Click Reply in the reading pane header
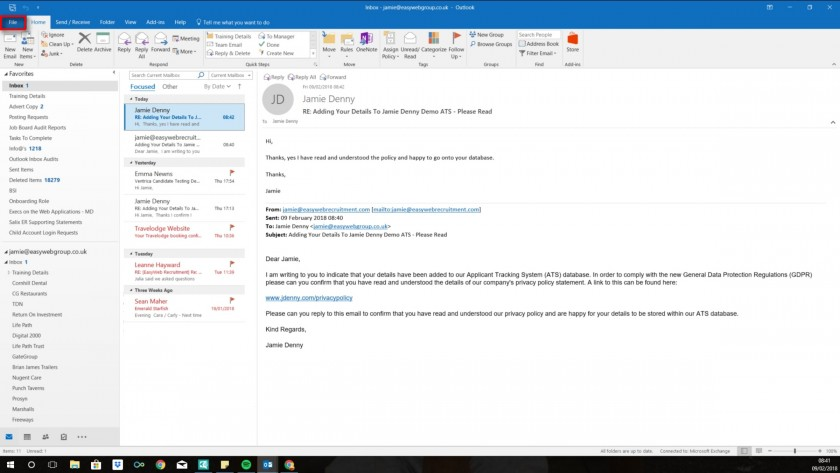Screen dimensions: 840x473 coord(274,77)
